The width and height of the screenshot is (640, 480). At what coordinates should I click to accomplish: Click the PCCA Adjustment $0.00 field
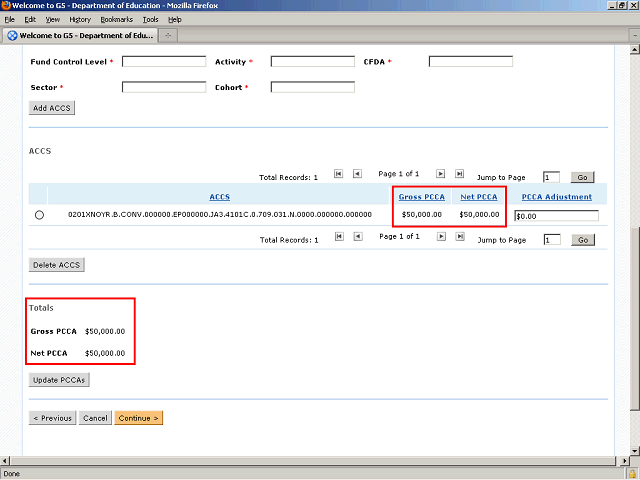click(556, 216)
